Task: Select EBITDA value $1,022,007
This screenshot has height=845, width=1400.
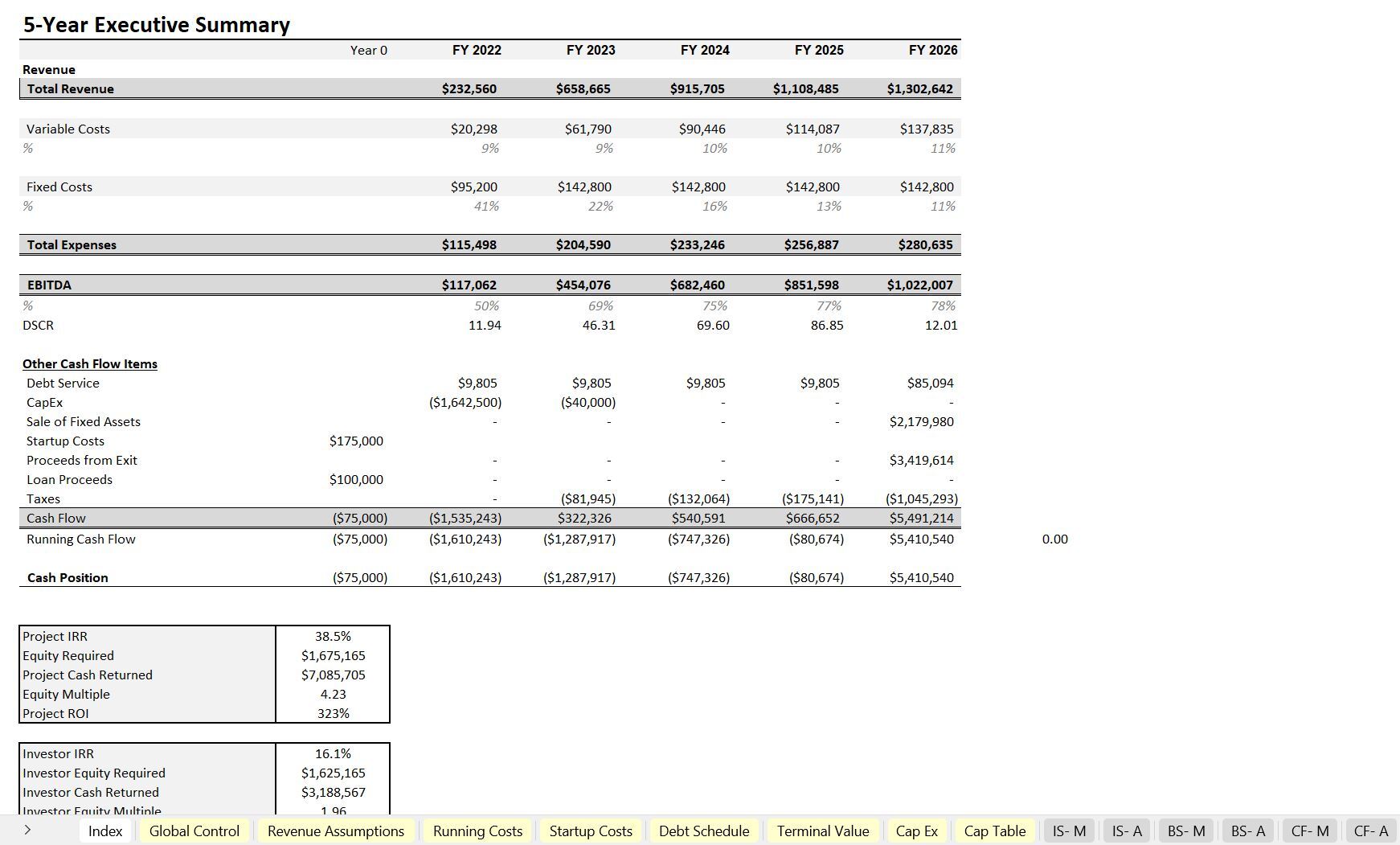Action: (920, 285)
